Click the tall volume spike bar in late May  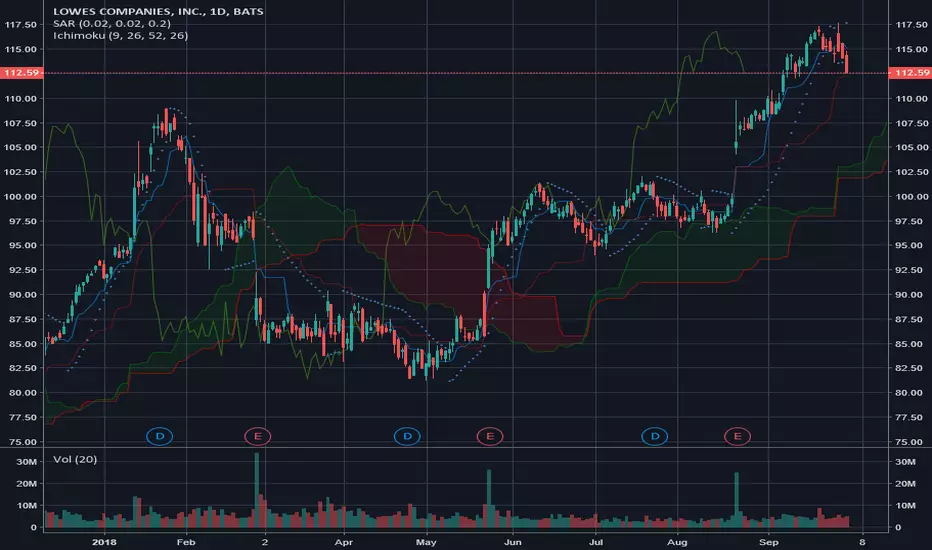coord(489,498)
